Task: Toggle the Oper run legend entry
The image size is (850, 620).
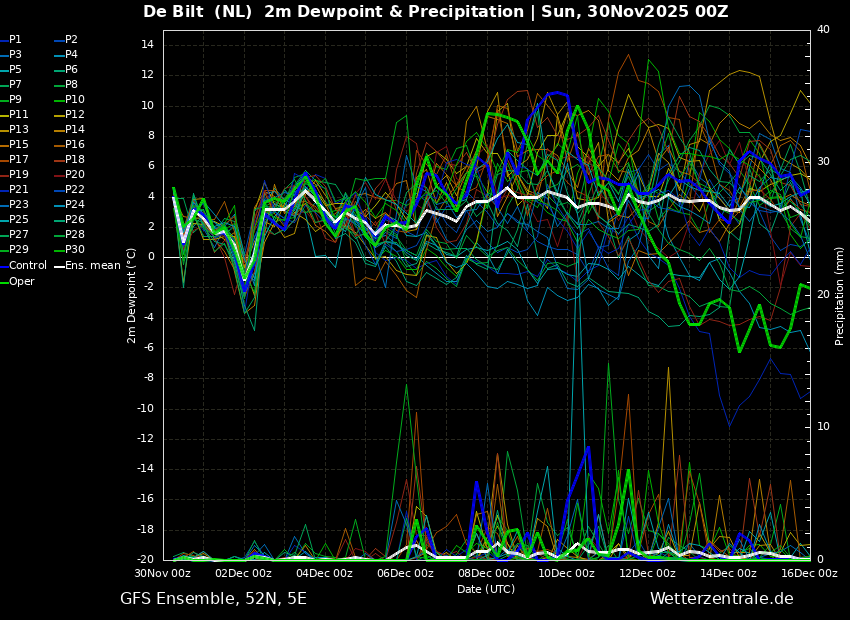Action: point(22,282)
